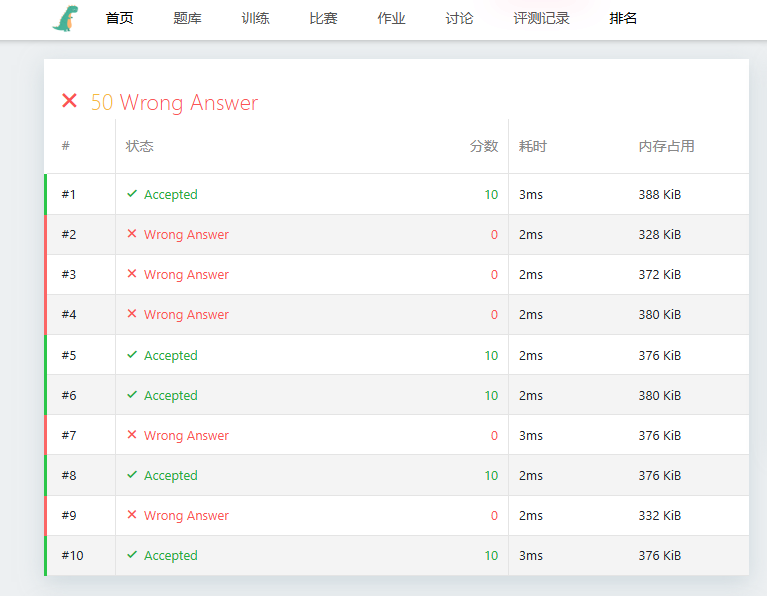This screenshot has width=767, height=596.
Task: Click the green dinosaur site logo
Action: pos(67,18)
